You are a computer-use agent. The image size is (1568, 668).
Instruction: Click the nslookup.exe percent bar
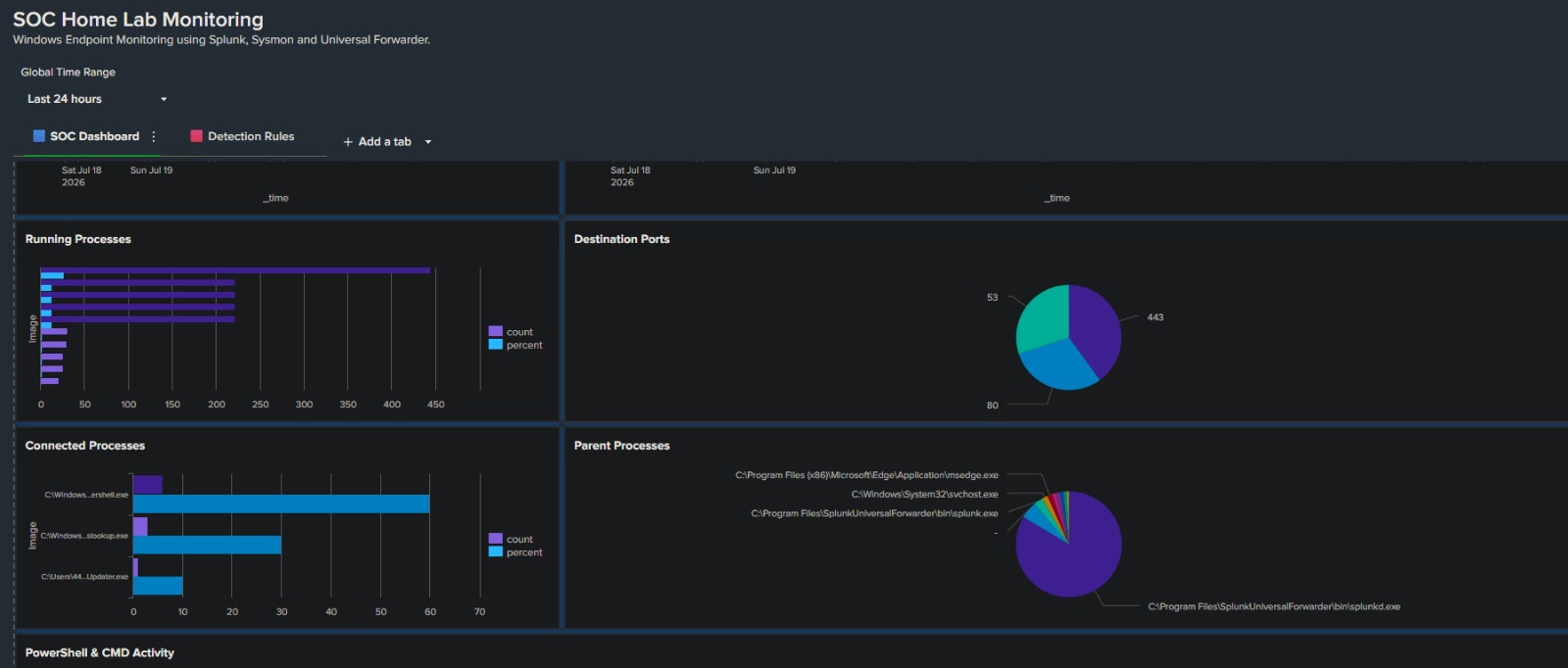tap(207, 545)
